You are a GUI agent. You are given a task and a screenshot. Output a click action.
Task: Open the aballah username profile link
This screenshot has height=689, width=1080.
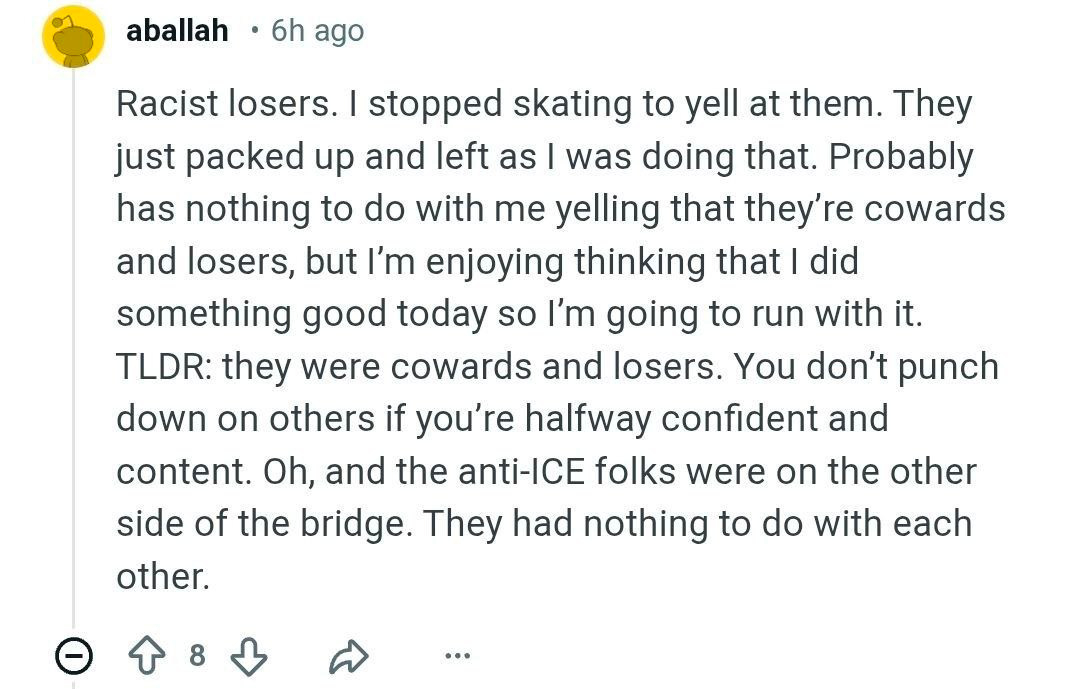(x=177, y=31)
